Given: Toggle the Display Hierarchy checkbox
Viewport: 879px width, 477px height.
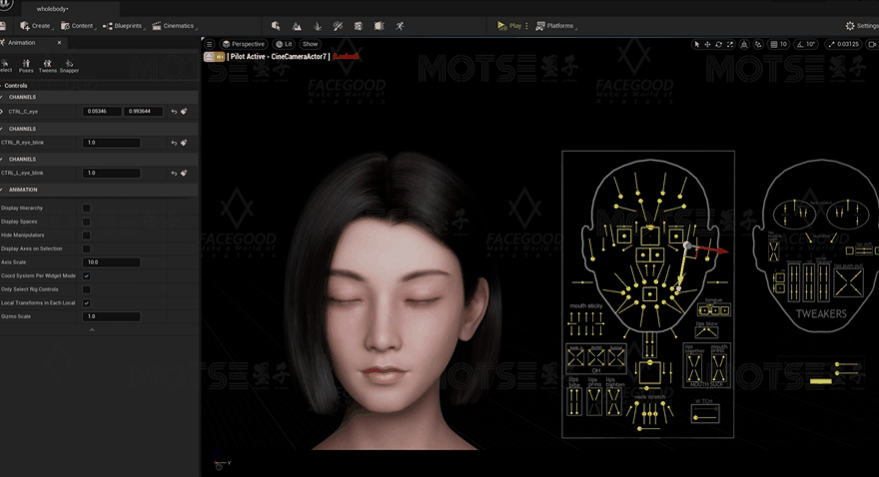Looking at the screenshot, I should coord(86,208).
